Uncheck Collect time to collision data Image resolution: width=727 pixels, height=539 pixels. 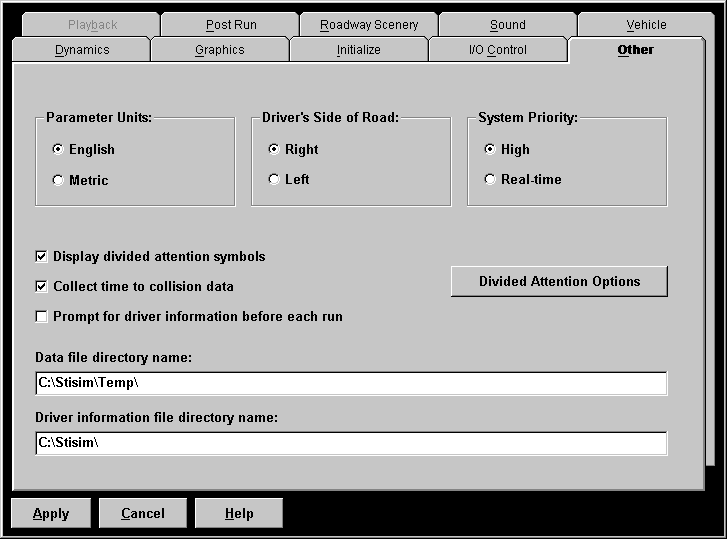click(x=42, y=287)
